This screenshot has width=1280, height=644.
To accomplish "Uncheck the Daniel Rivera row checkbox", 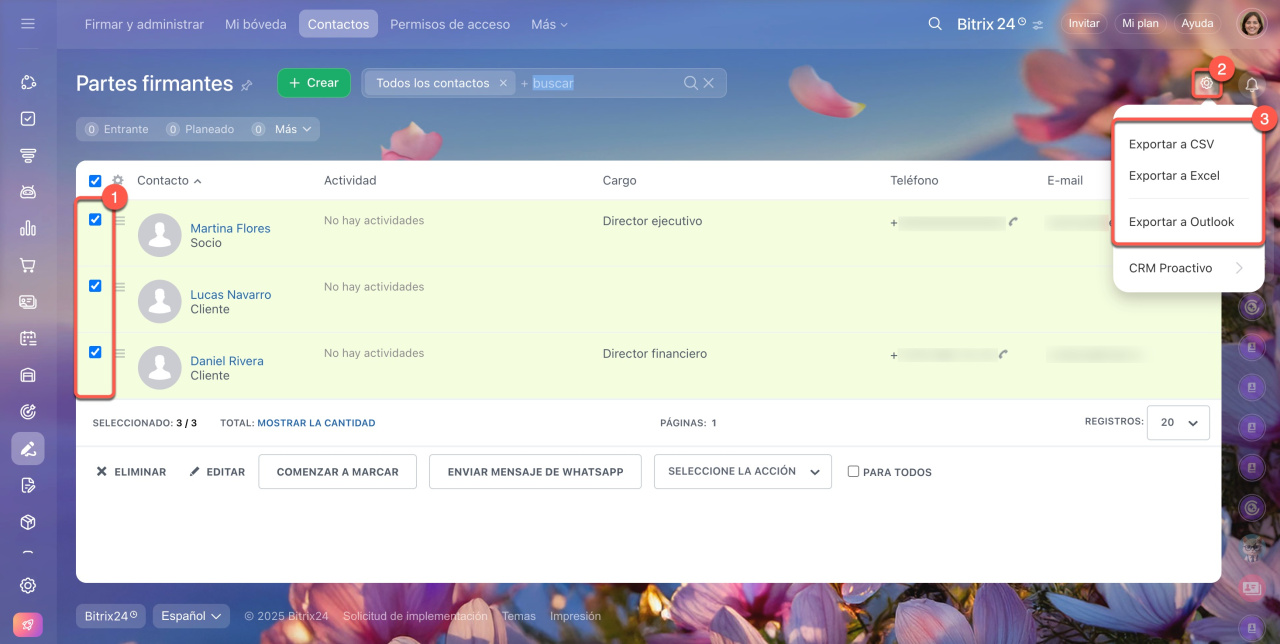I will (95, 352).
